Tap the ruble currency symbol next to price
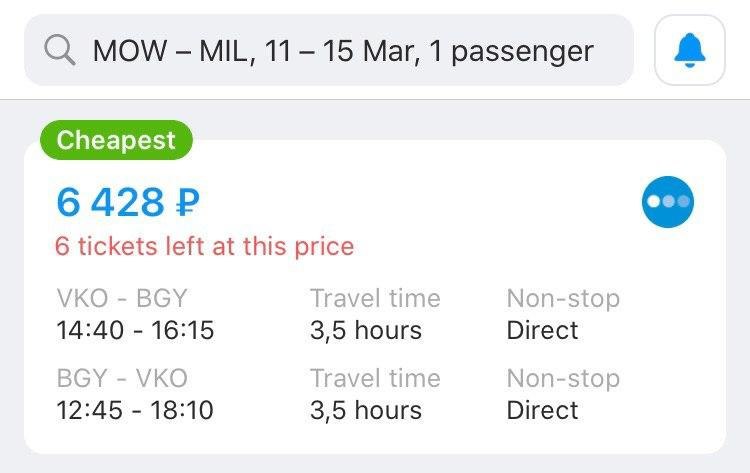750x473 pixels. point(187,202)
